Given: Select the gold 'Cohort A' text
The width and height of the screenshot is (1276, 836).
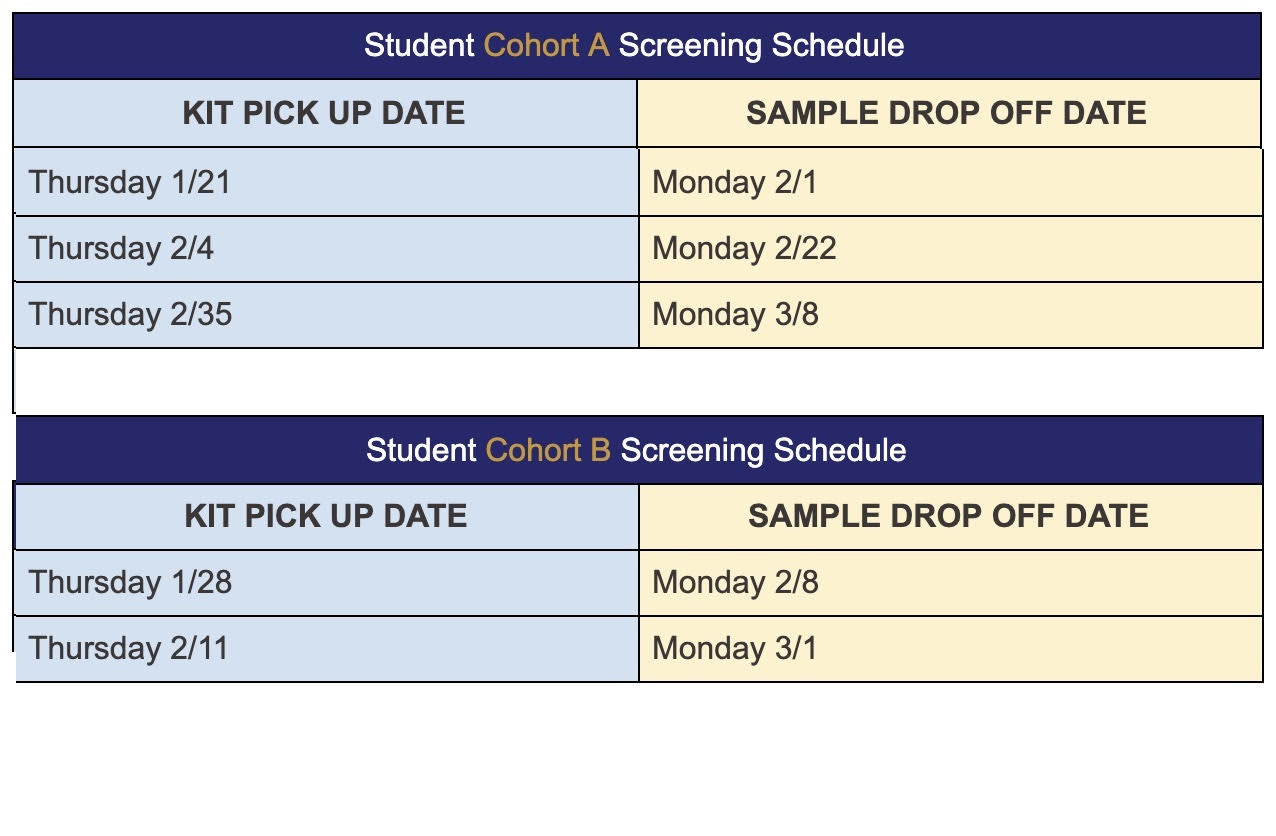Looking at the screenshot, I should point(546,46).
